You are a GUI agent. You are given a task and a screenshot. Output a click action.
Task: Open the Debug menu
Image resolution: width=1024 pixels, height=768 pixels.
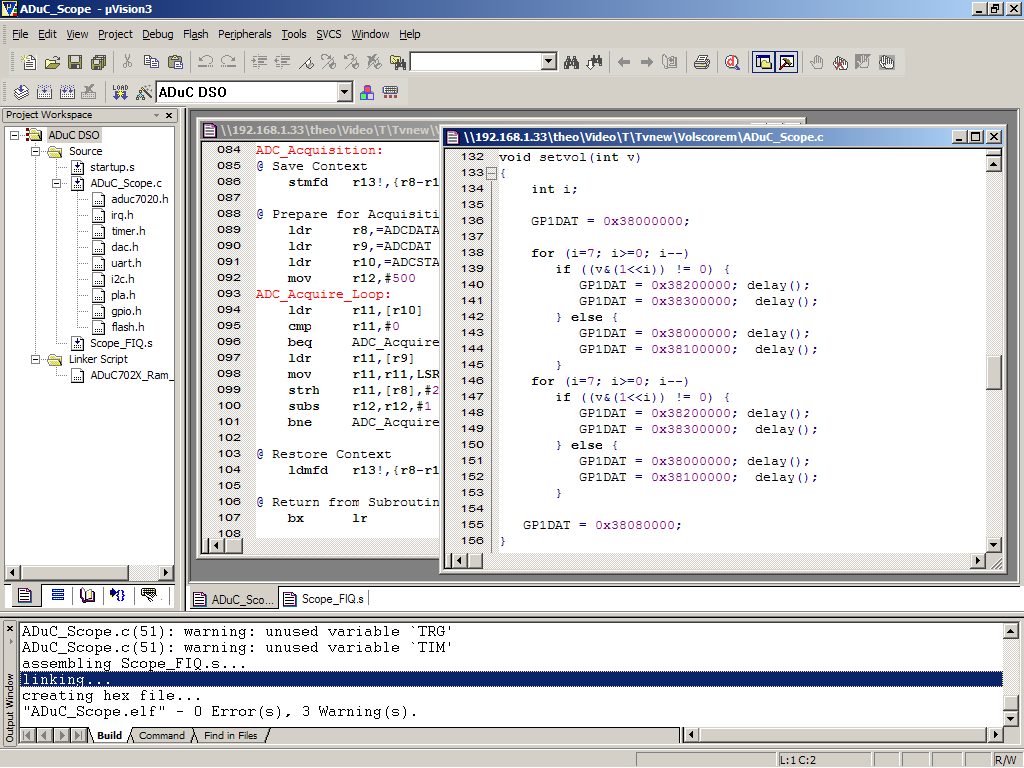[157, 34]
